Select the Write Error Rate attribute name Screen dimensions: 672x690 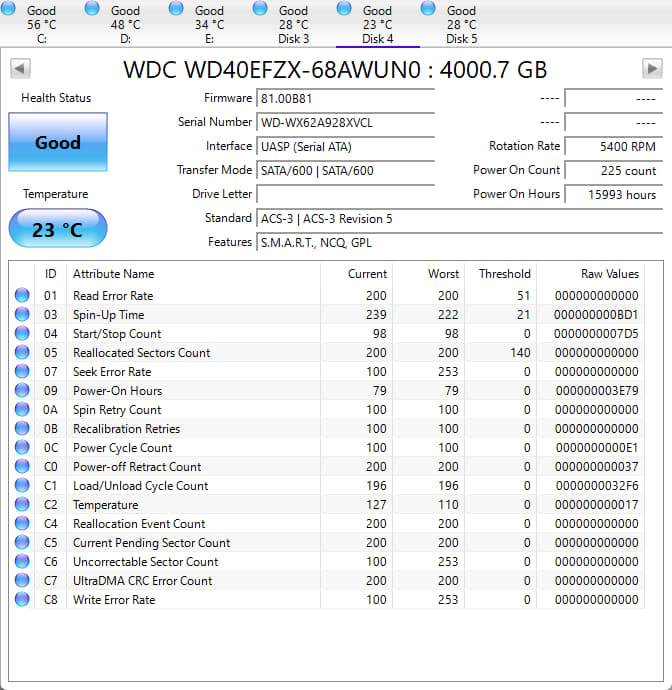click(114, 600)
